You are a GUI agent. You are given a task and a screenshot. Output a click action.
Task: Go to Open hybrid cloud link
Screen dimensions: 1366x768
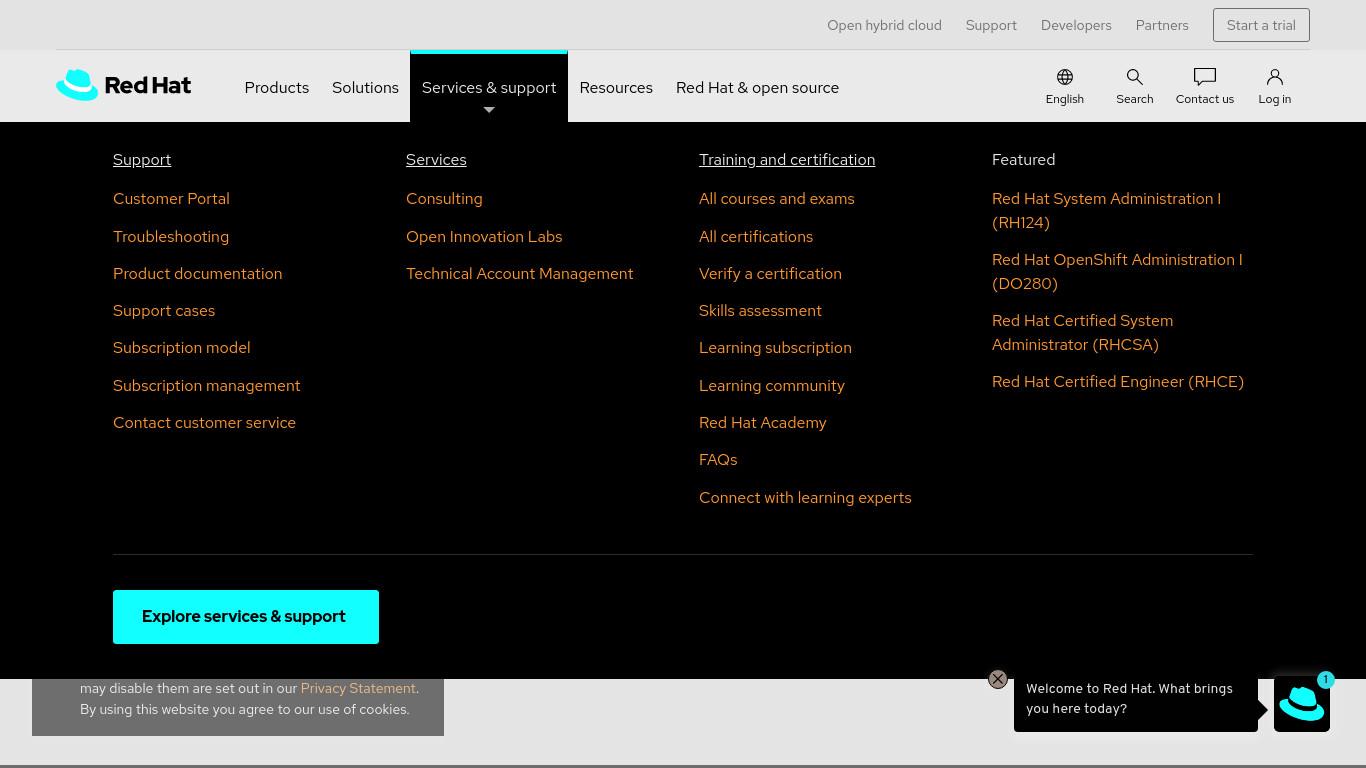pyautogui.click(x=884, y=25)
